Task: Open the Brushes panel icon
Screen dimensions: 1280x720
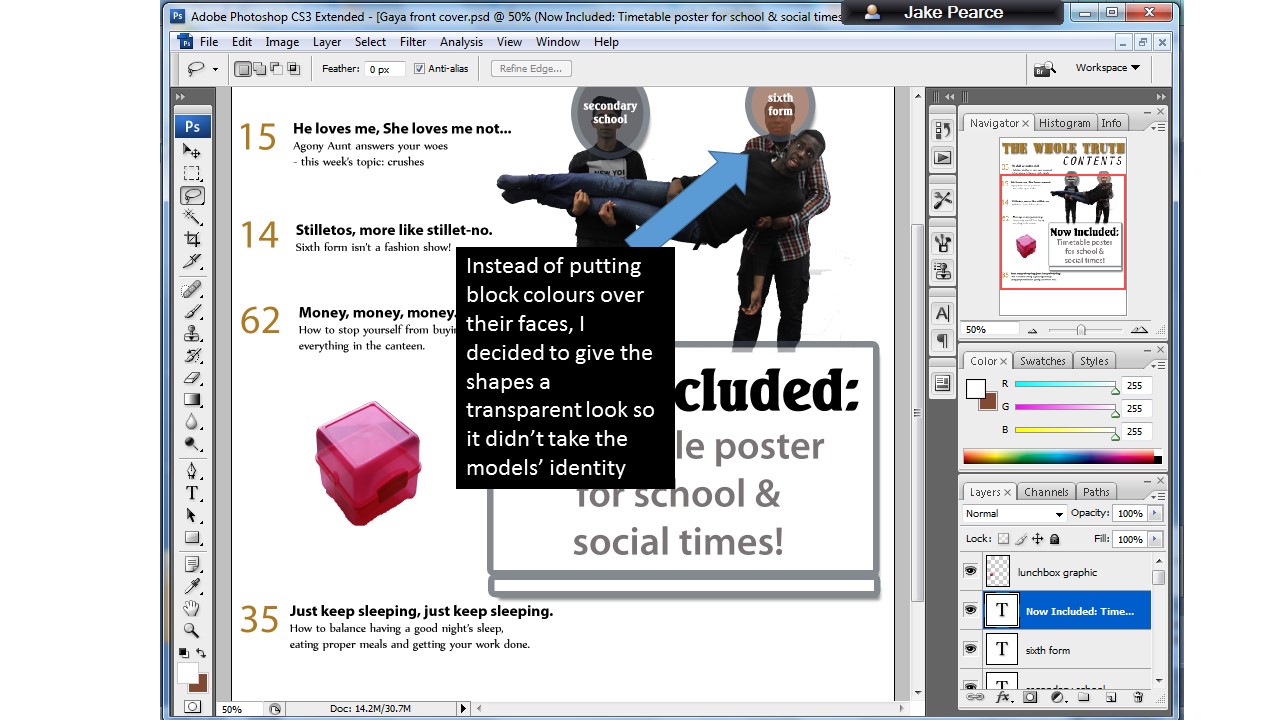Action: [x=942, y=242]
